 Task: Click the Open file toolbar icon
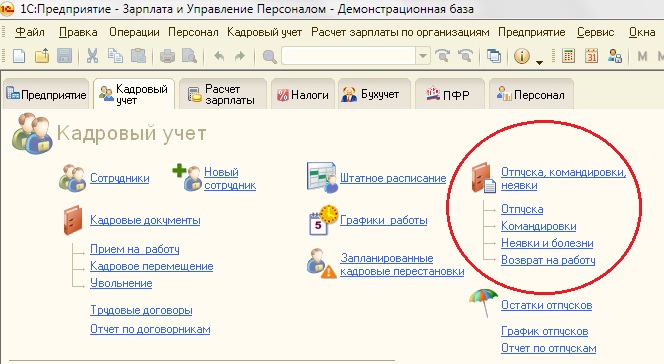tap(42, 56)
